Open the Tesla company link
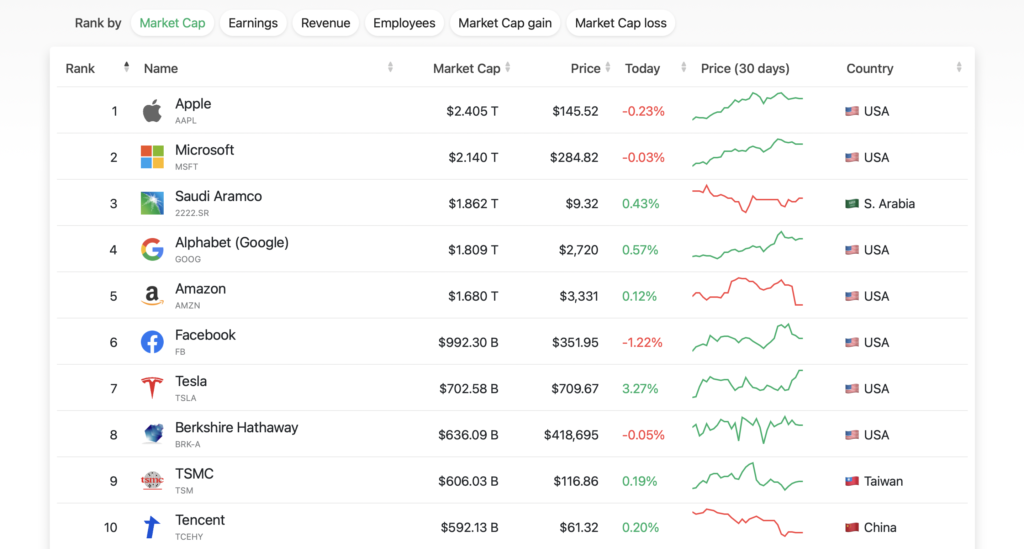 (191, 381)
